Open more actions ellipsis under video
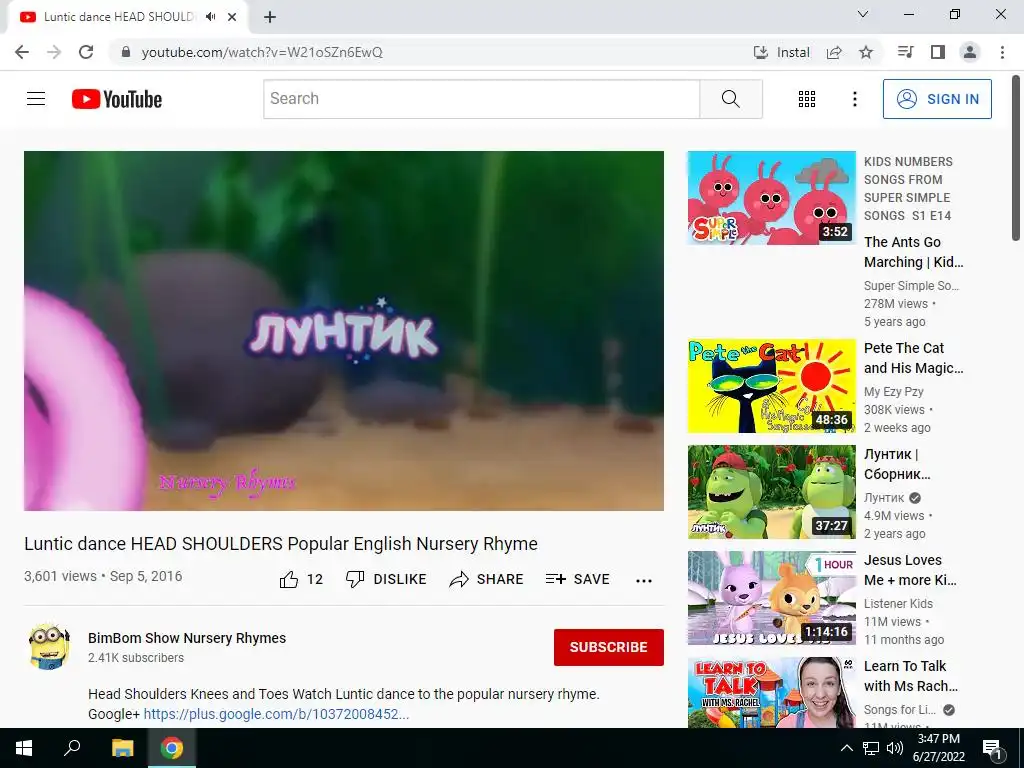 tap(644, 581)
